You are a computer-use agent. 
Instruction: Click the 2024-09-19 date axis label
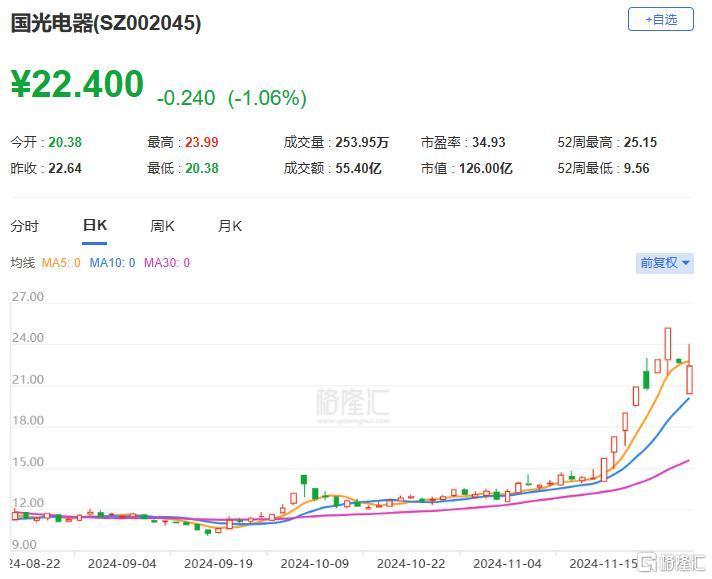coord(218,564)
